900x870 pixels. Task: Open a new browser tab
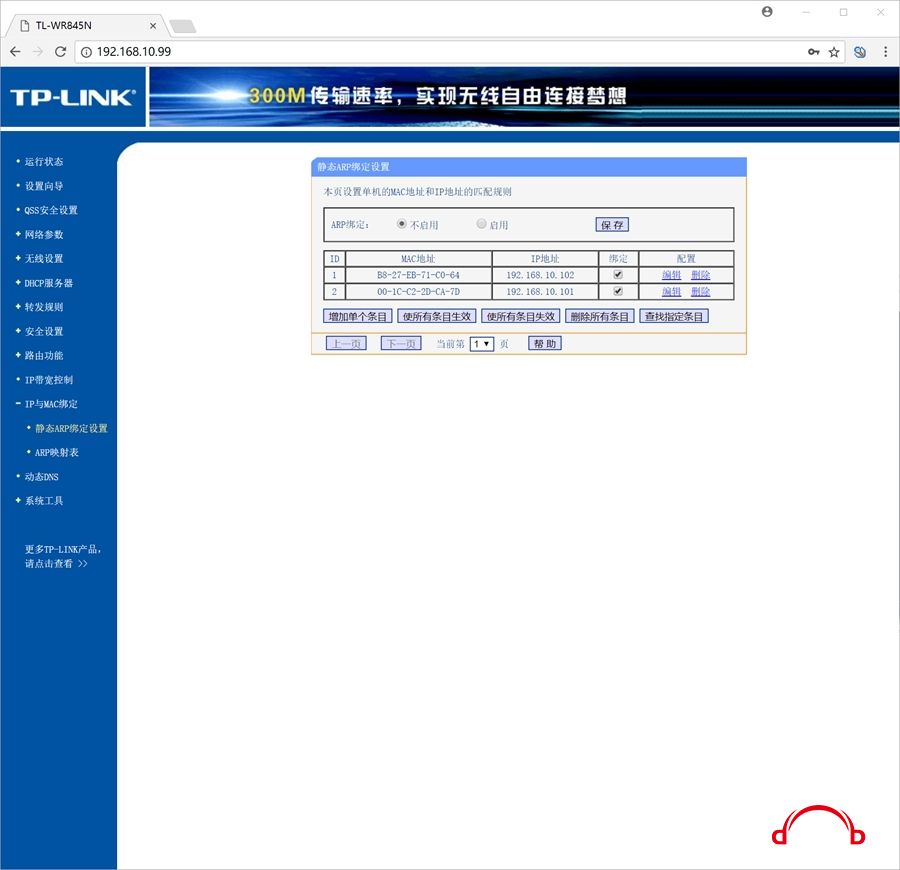tap(183, 26)
